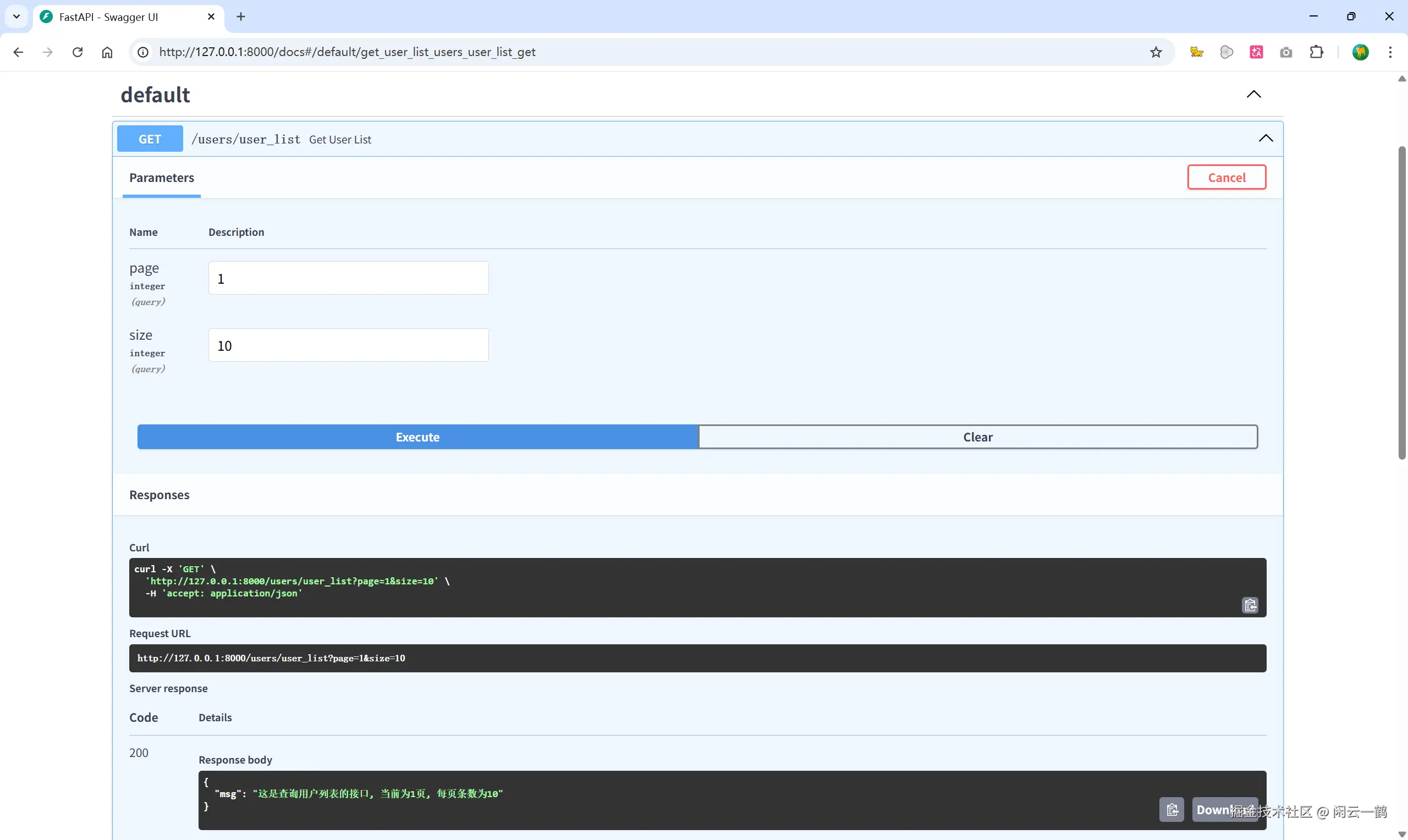Copy the curl command to clipboard

[x=1250, y=605]
